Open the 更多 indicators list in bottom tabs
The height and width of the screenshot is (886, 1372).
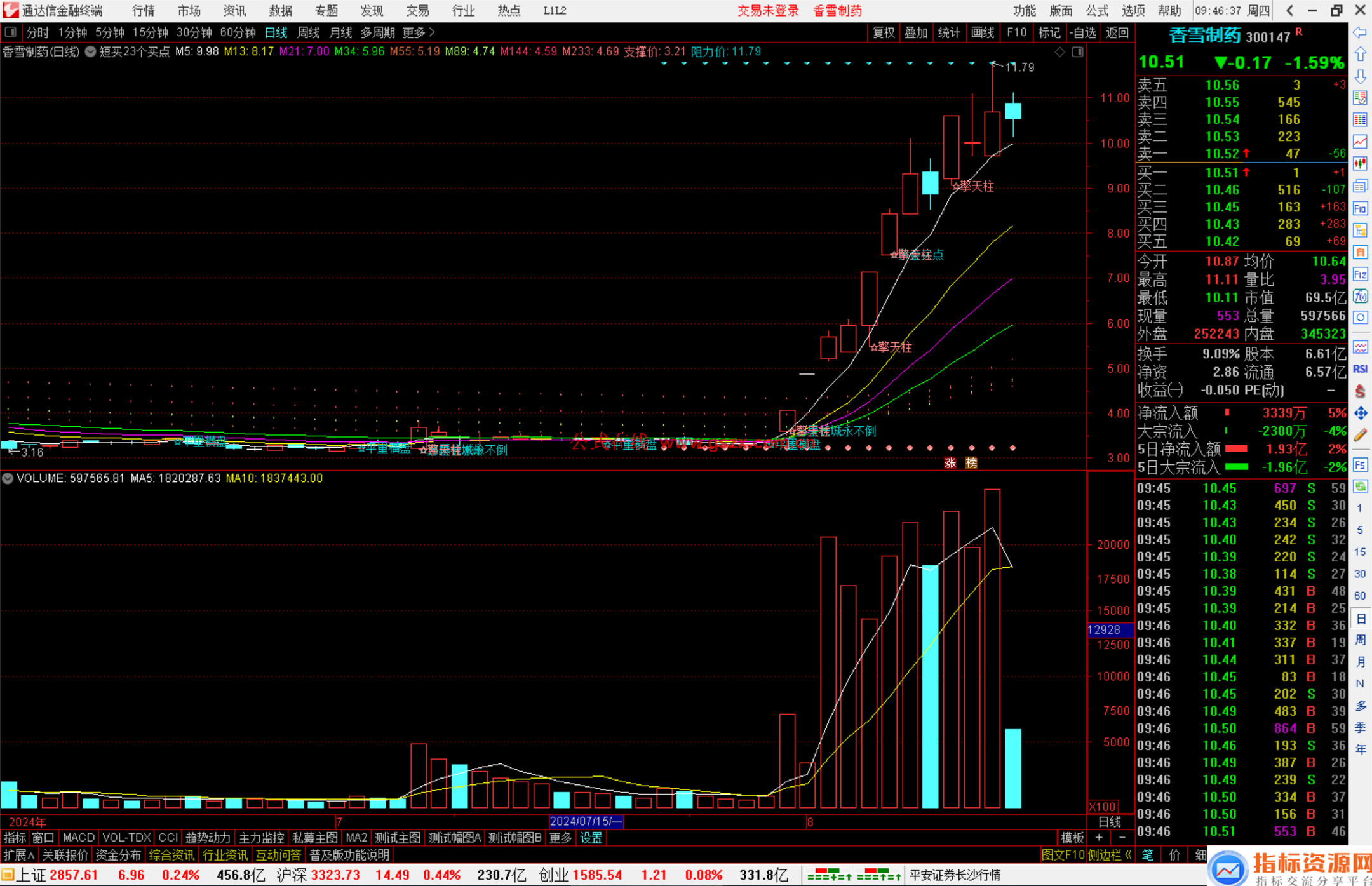tap(560, 838)
